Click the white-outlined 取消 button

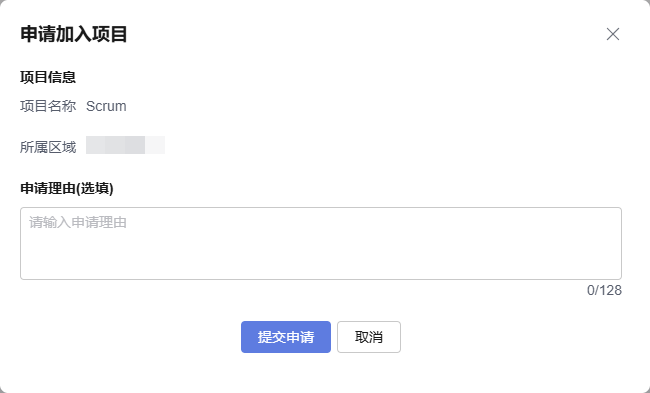click(x=369, y=337)
